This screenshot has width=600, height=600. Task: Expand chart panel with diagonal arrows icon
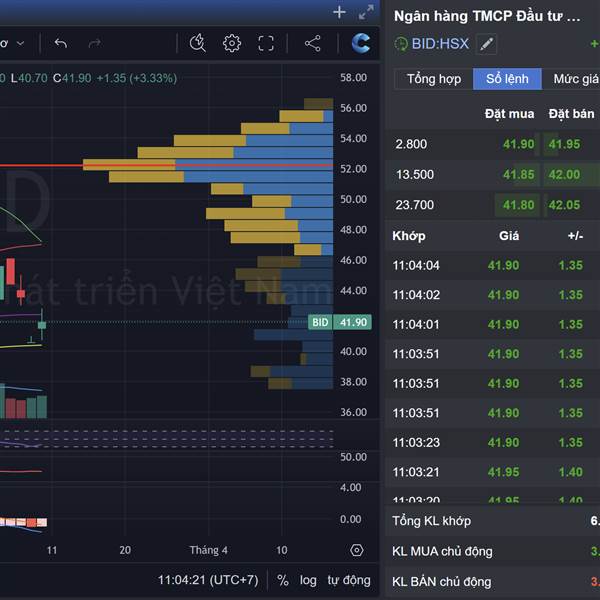point(366,12)
